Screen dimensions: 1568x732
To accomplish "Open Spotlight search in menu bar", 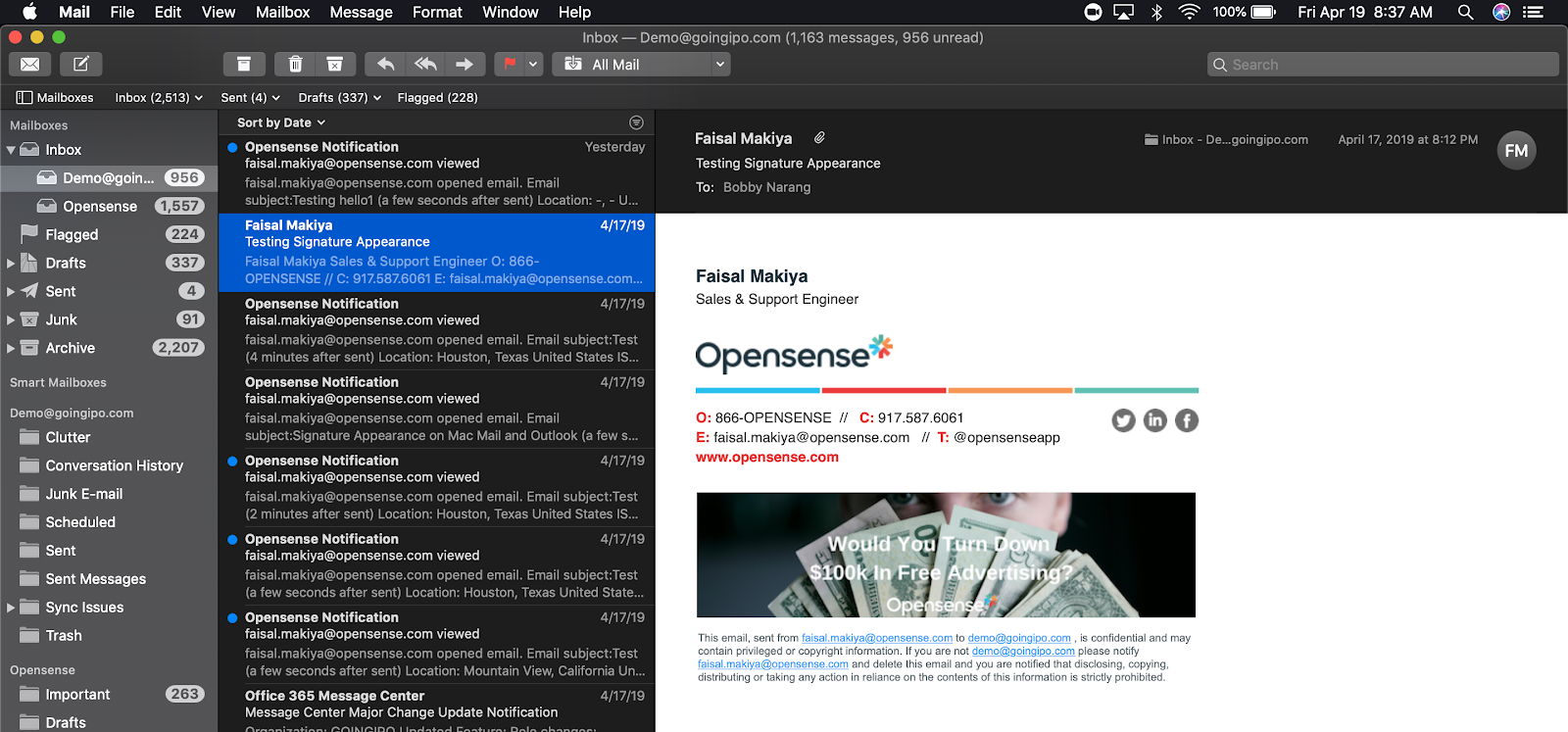I will (x=1465, y=12).
